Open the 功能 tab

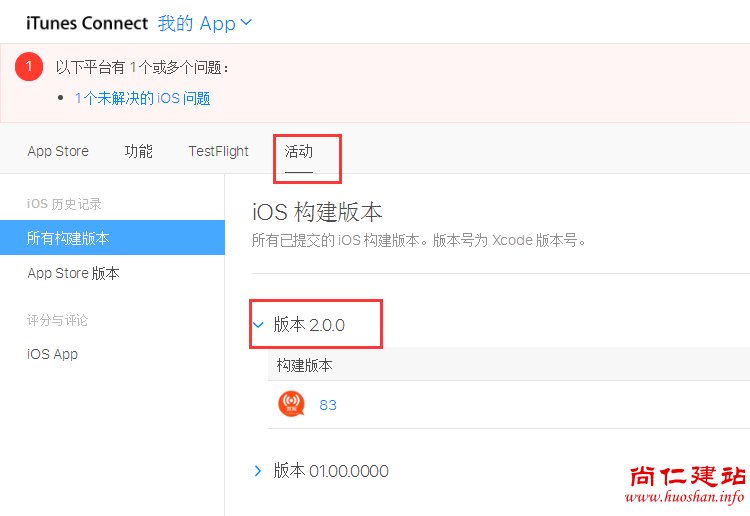(138, 151)
